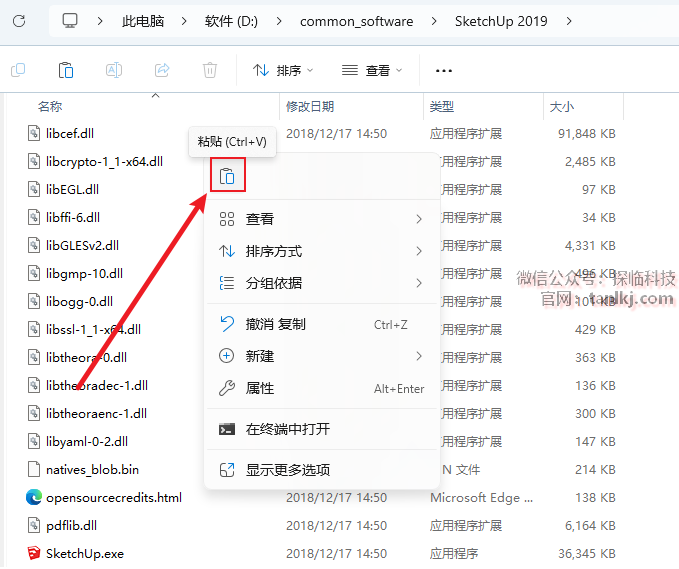Click the undo arrow icon beside 撤消 复制

click(x=227, y=324)
